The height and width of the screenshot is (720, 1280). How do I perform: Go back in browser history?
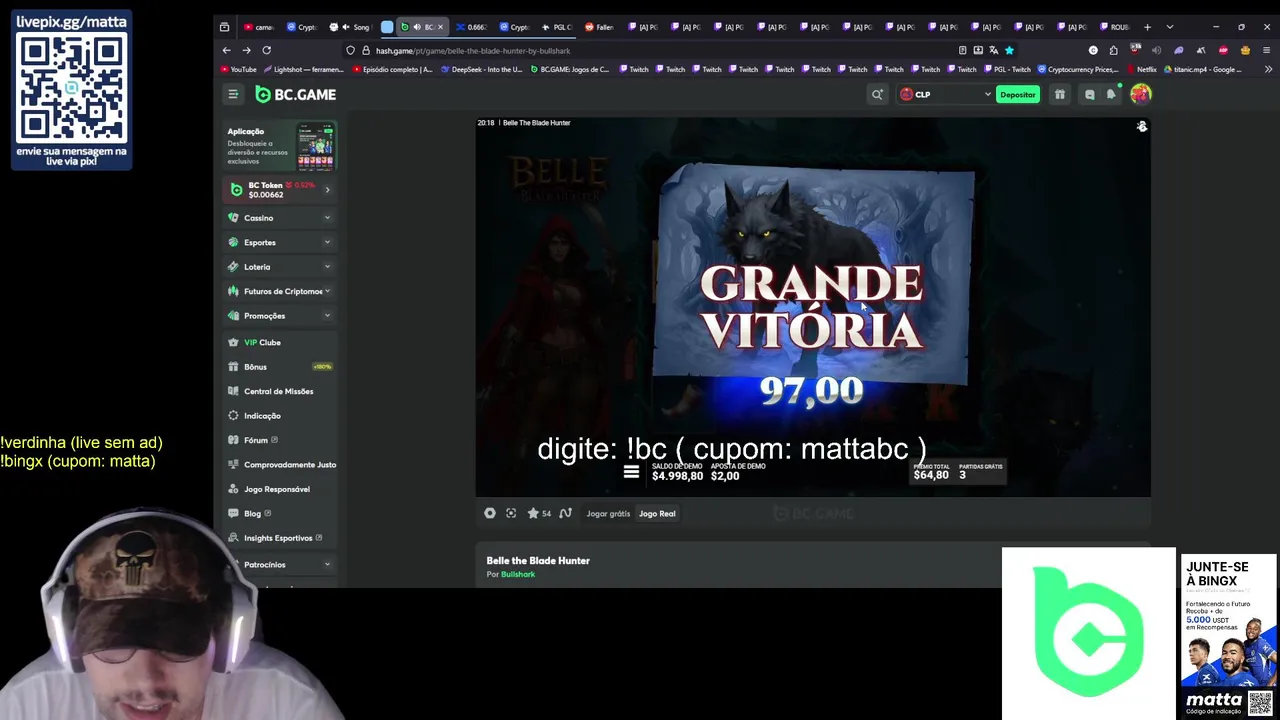click(227, 50)
